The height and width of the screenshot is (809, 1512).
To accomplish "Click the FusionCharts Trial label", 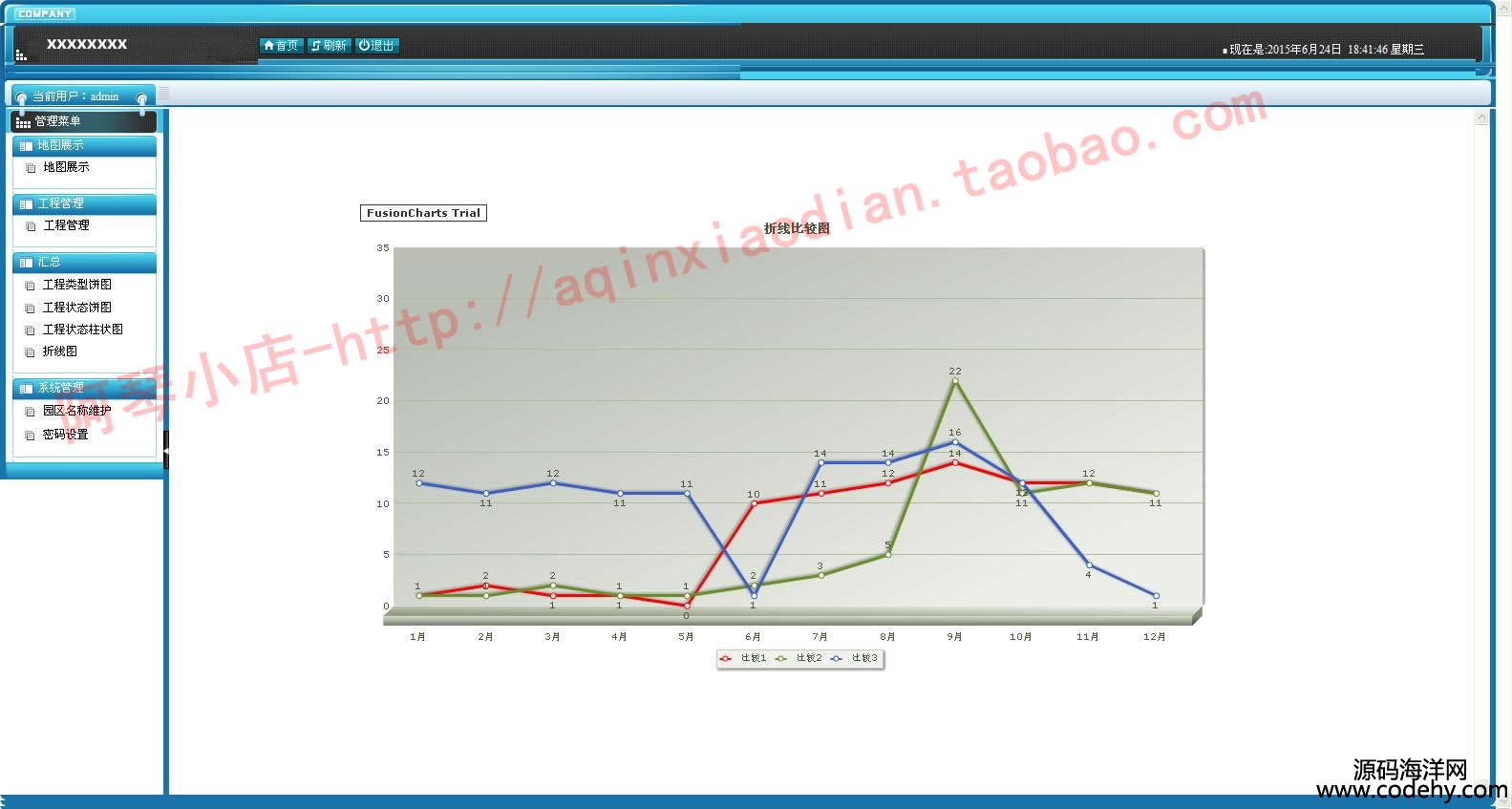I will [423, 213].
